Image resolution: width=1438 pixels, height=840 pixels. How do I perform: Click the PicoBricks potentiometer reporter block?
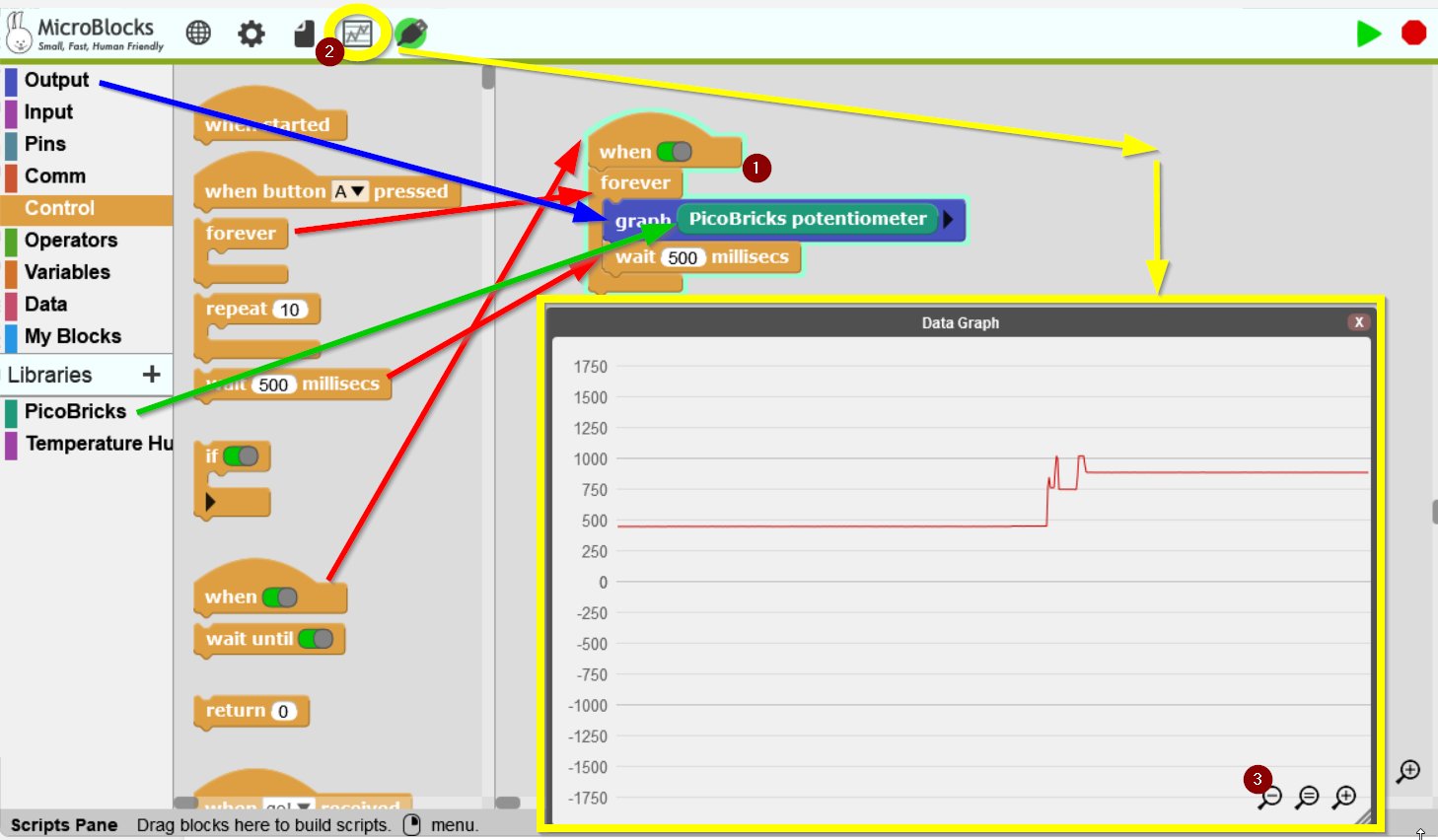[x=807, y=219]
